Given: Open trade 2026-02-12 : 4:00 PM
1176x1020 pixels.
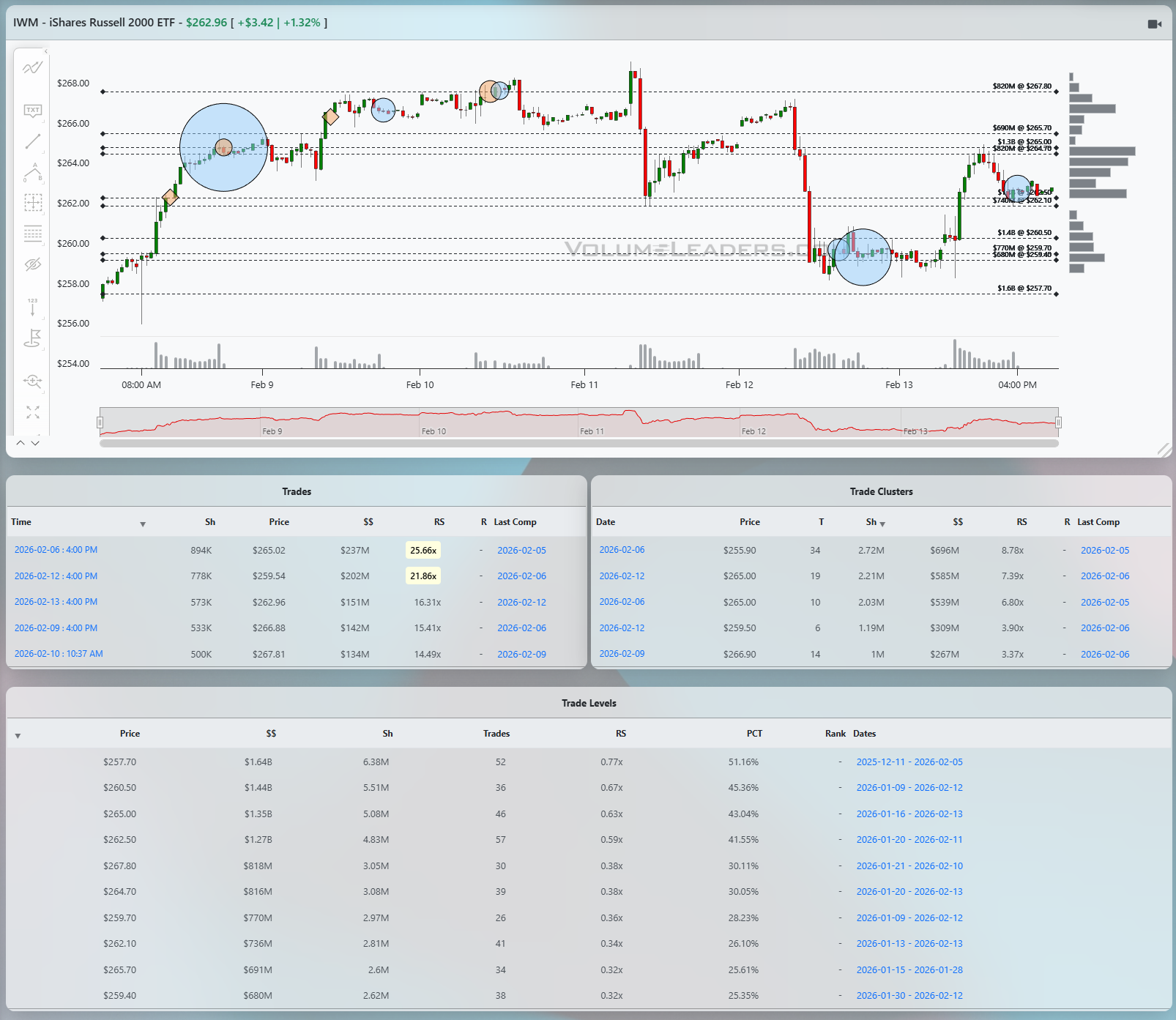Looking at the screenshot, I should coord(56,576).
